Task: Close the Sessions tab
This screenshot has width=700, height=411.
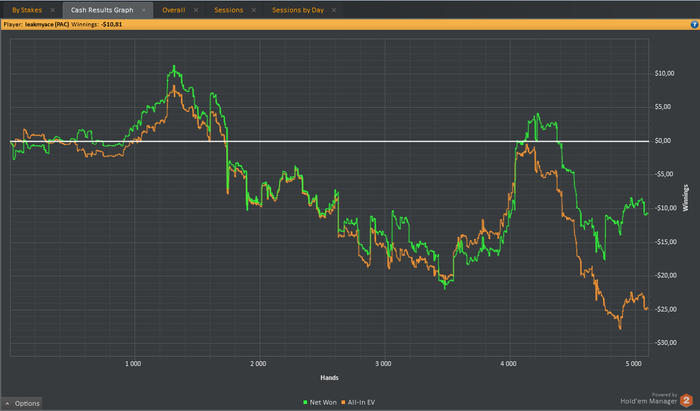Action: 254,10
